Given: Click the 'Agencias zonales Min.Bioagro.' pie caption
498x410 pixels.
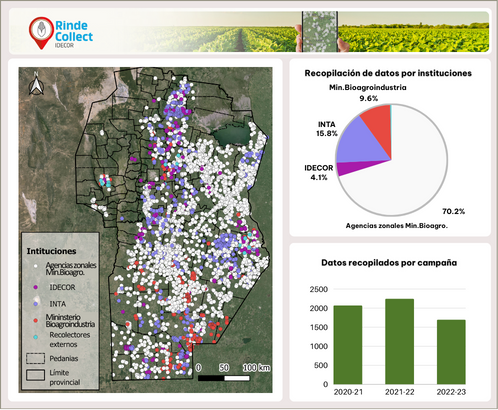Looking at the screenshot, I should (397, 226).
